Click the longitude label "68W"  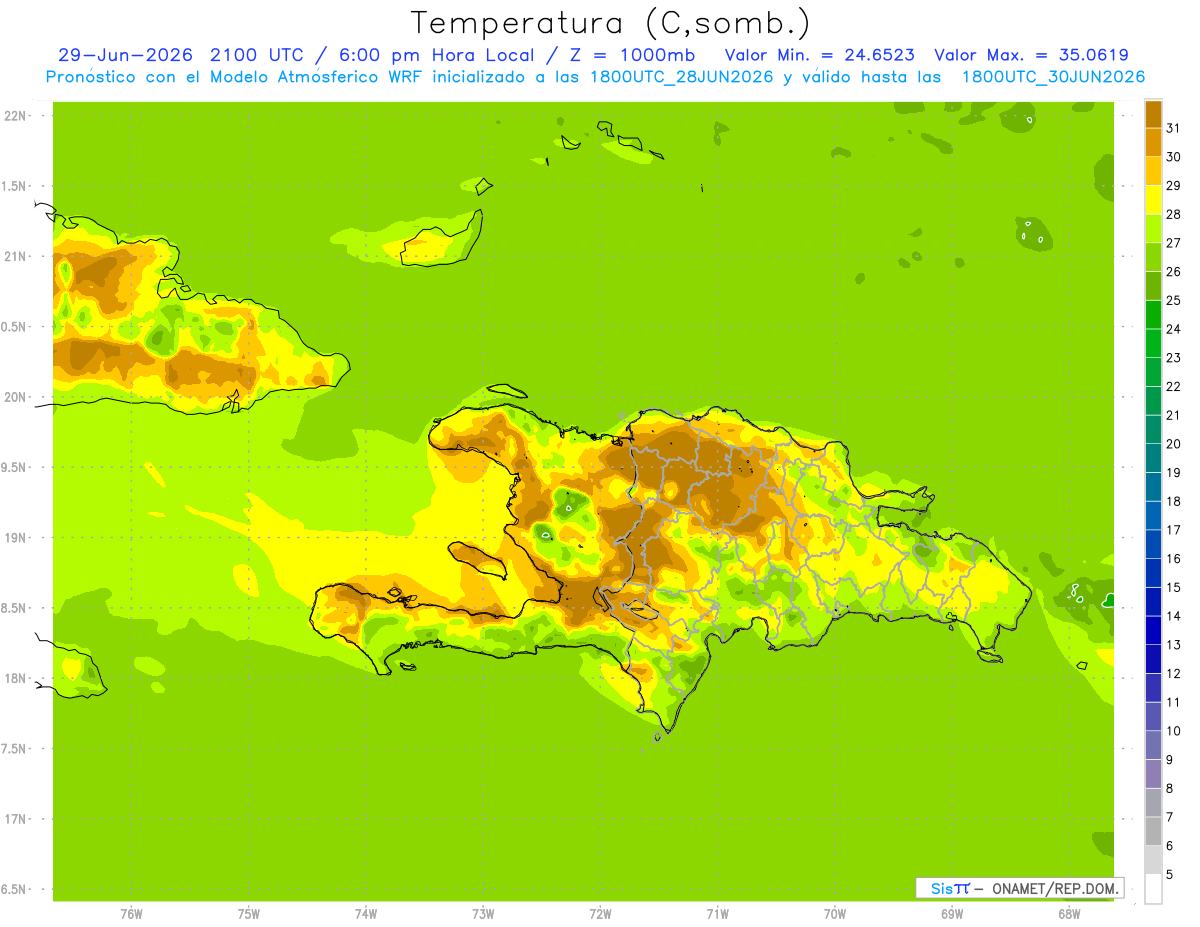coord(1069,914)
